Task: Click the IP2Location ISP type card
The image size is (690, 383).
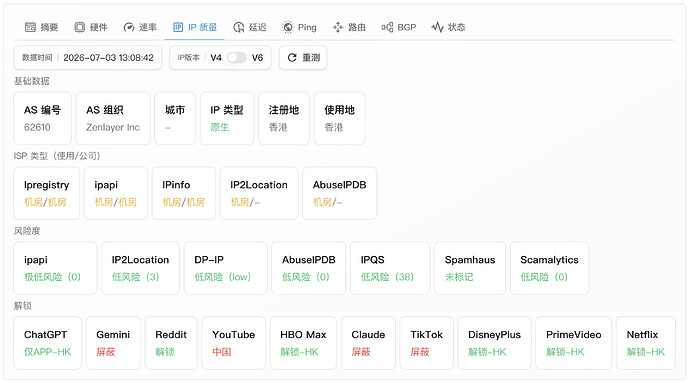Action: pos(259,193)
